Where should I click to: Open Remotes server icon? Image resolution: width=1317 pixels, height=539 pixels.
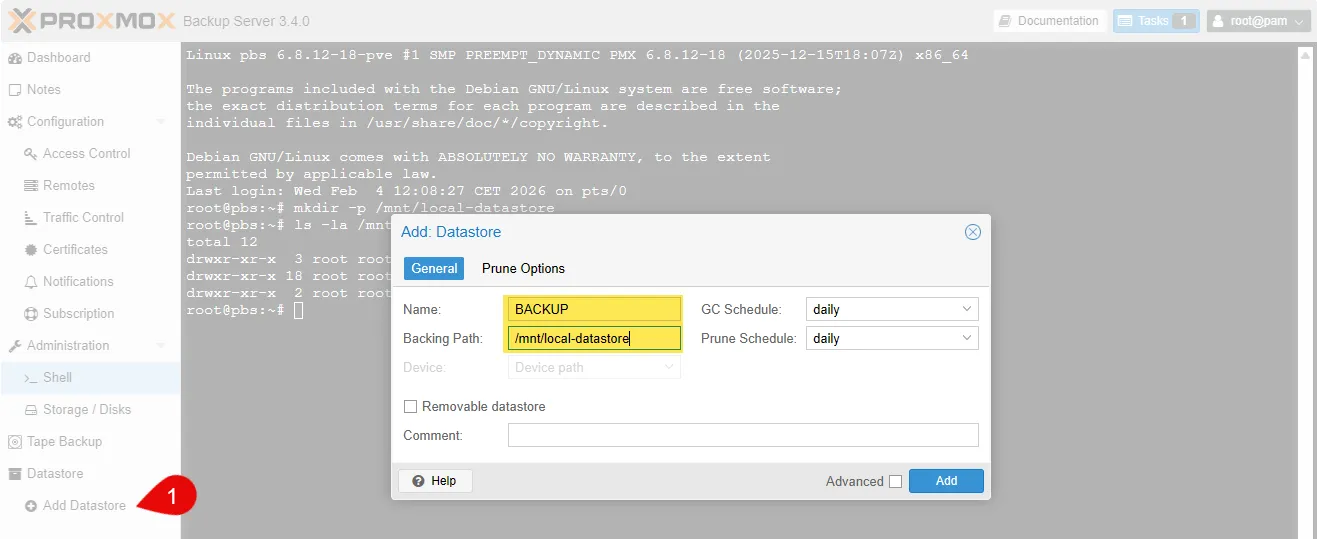point(30,186)
